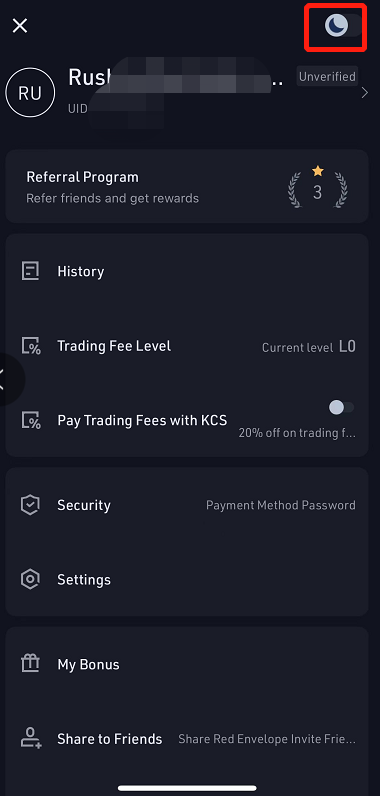Toggle the dark mode moon switch
This screenshot has width=380, height=796.
342,25
